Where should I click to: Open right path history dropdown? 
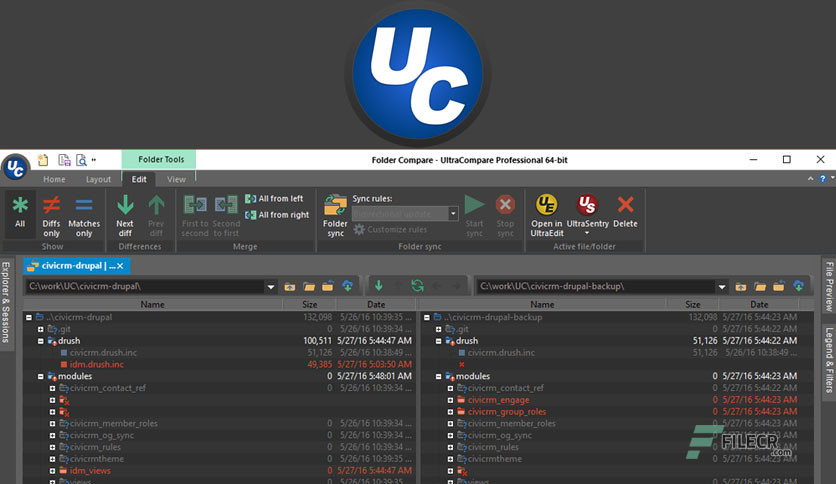722,287
